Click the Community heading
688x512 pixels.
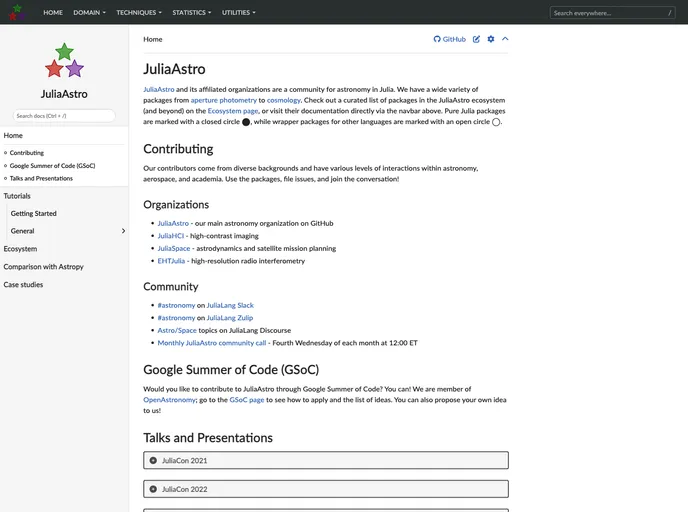click(171, 286)
